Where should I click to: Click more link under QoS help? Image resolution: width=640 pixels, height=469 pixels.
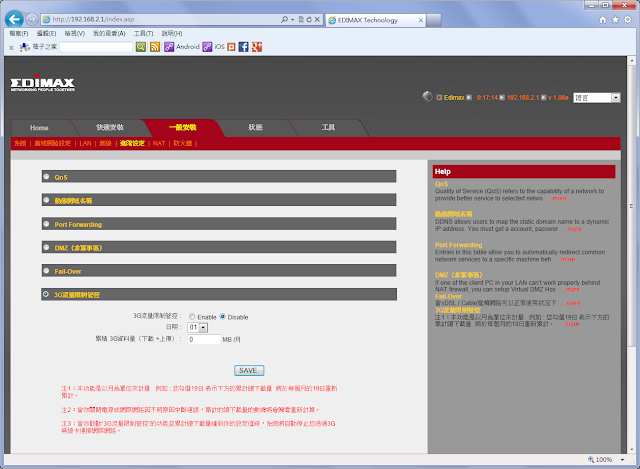559,198
